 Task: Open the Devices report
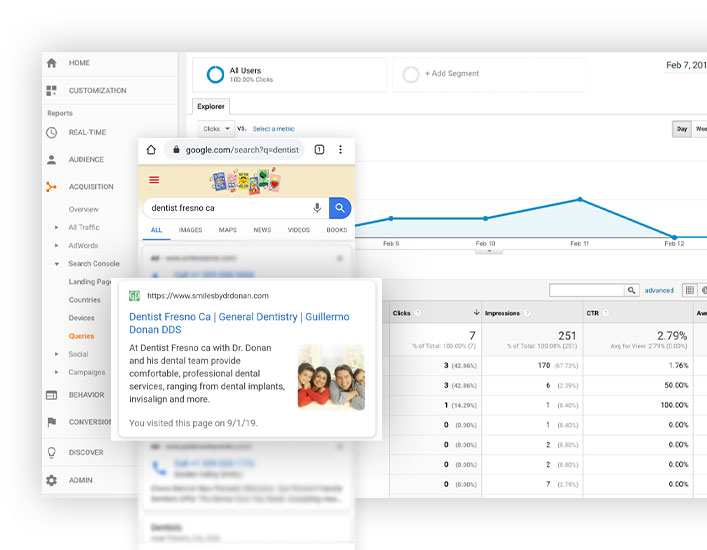point(82,318)
